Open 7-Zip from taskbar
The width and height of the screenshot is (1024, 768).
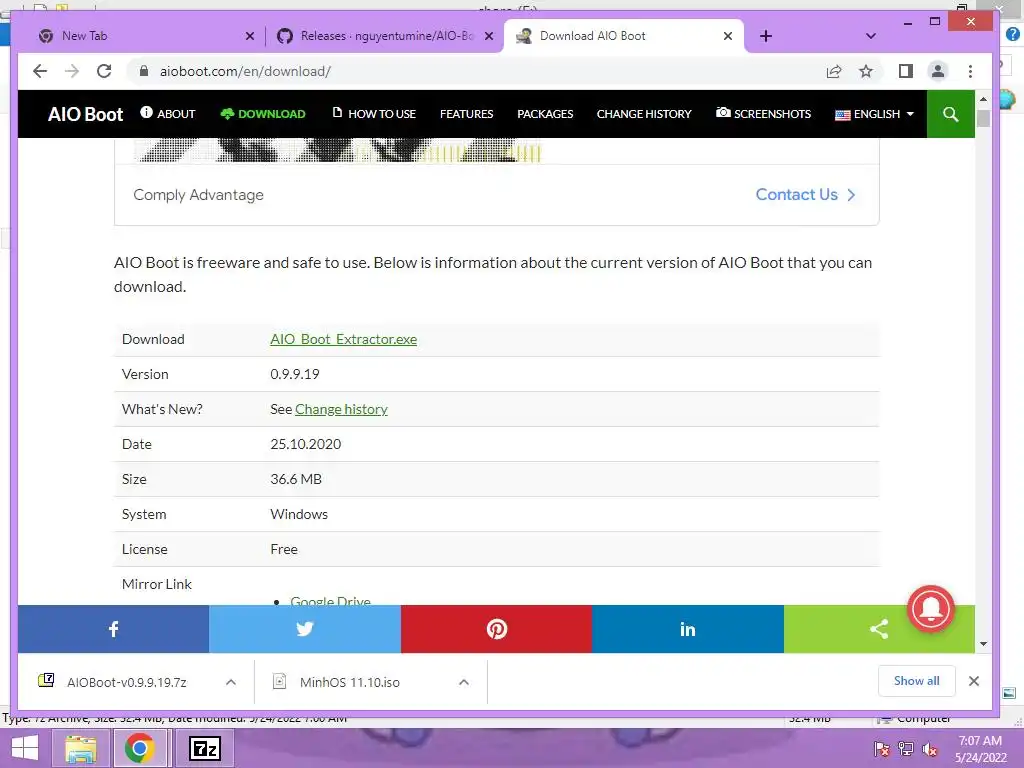pyautogui.click(x=204, y=748)
